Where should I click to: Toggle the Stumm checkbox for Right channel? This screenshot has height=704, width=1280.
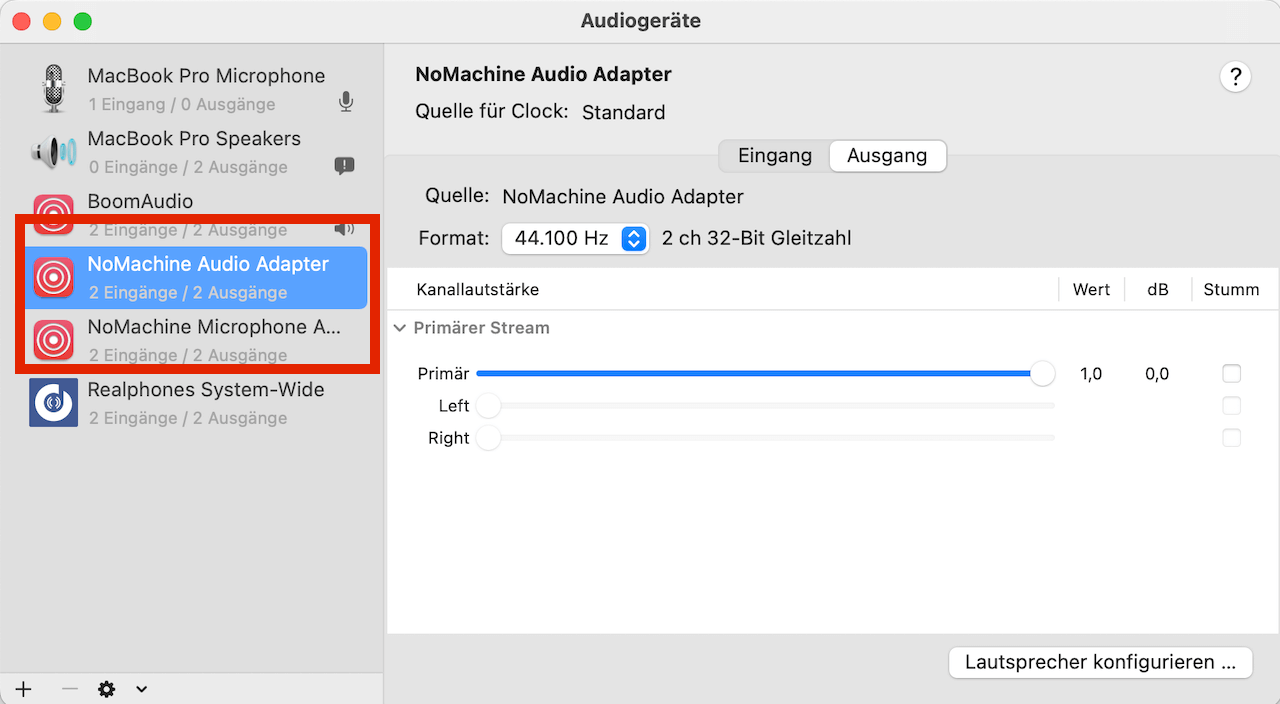click(1232, 438)
